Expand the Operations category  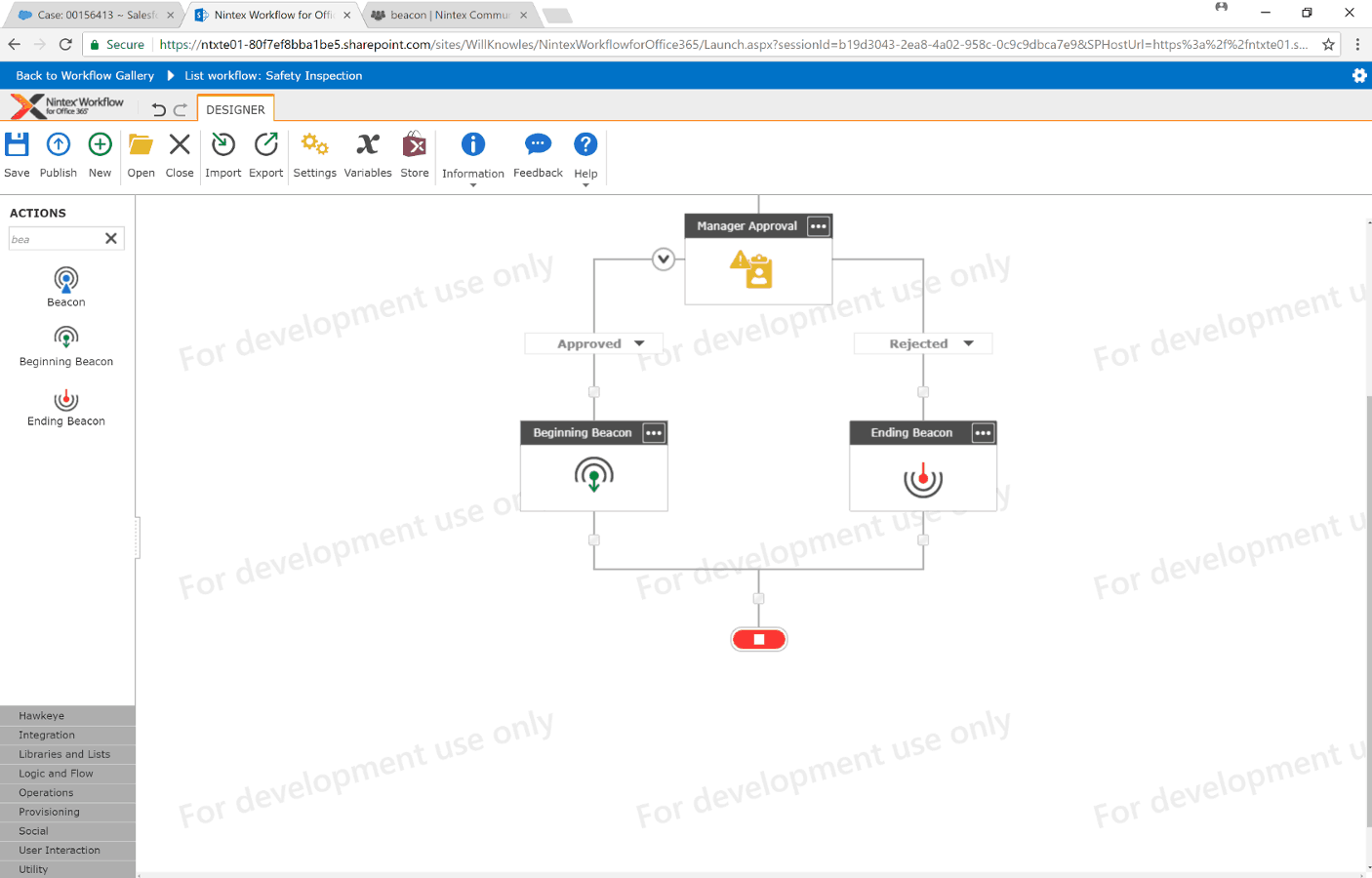point(67,793)
